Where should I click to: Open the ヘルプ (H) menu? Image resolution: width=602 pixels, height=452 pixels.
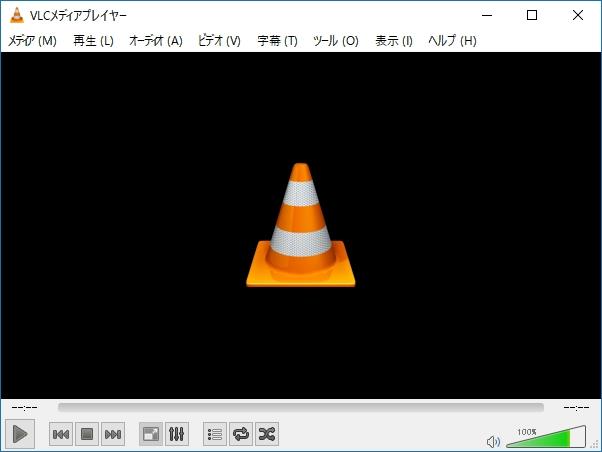(x=452, y=40)
